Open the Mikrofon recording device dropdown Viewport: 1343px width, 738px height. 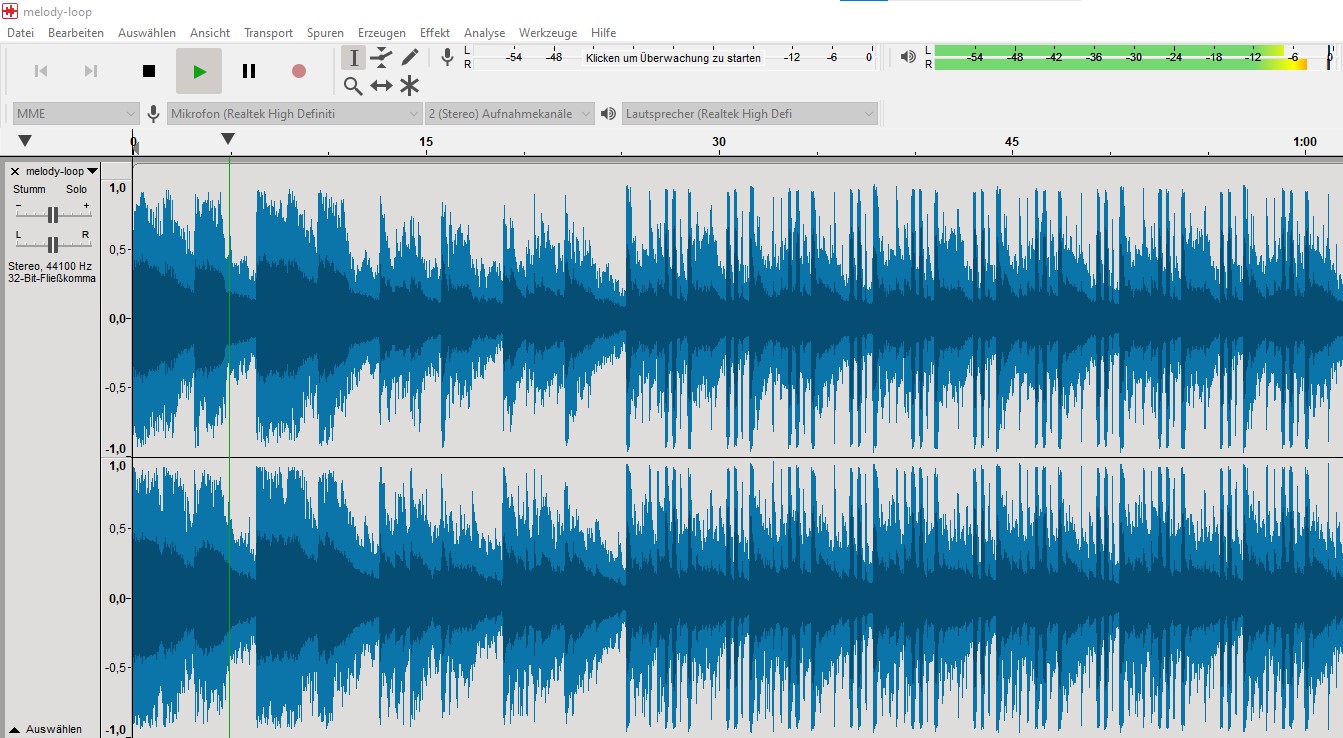tap(294, 114)
